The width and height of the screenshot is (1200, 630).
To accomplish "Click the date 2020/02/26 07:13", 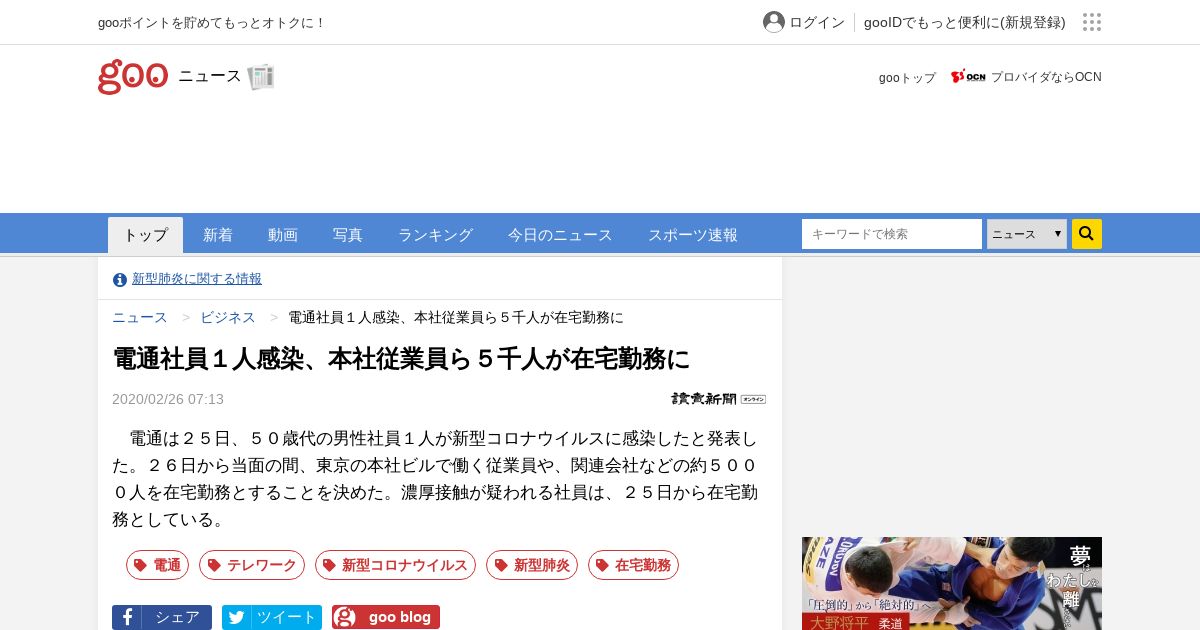I will click(x=168, y=399).
